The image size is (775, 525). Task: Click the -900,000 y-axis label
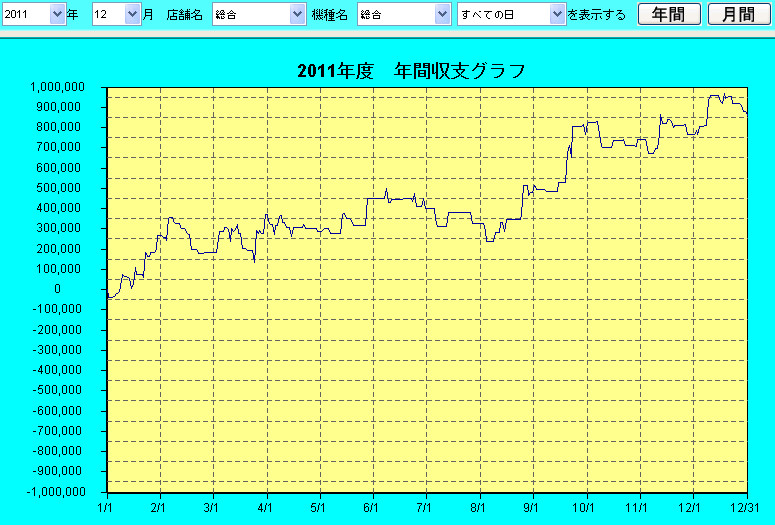pyautogui.click(x=59, y=471)
